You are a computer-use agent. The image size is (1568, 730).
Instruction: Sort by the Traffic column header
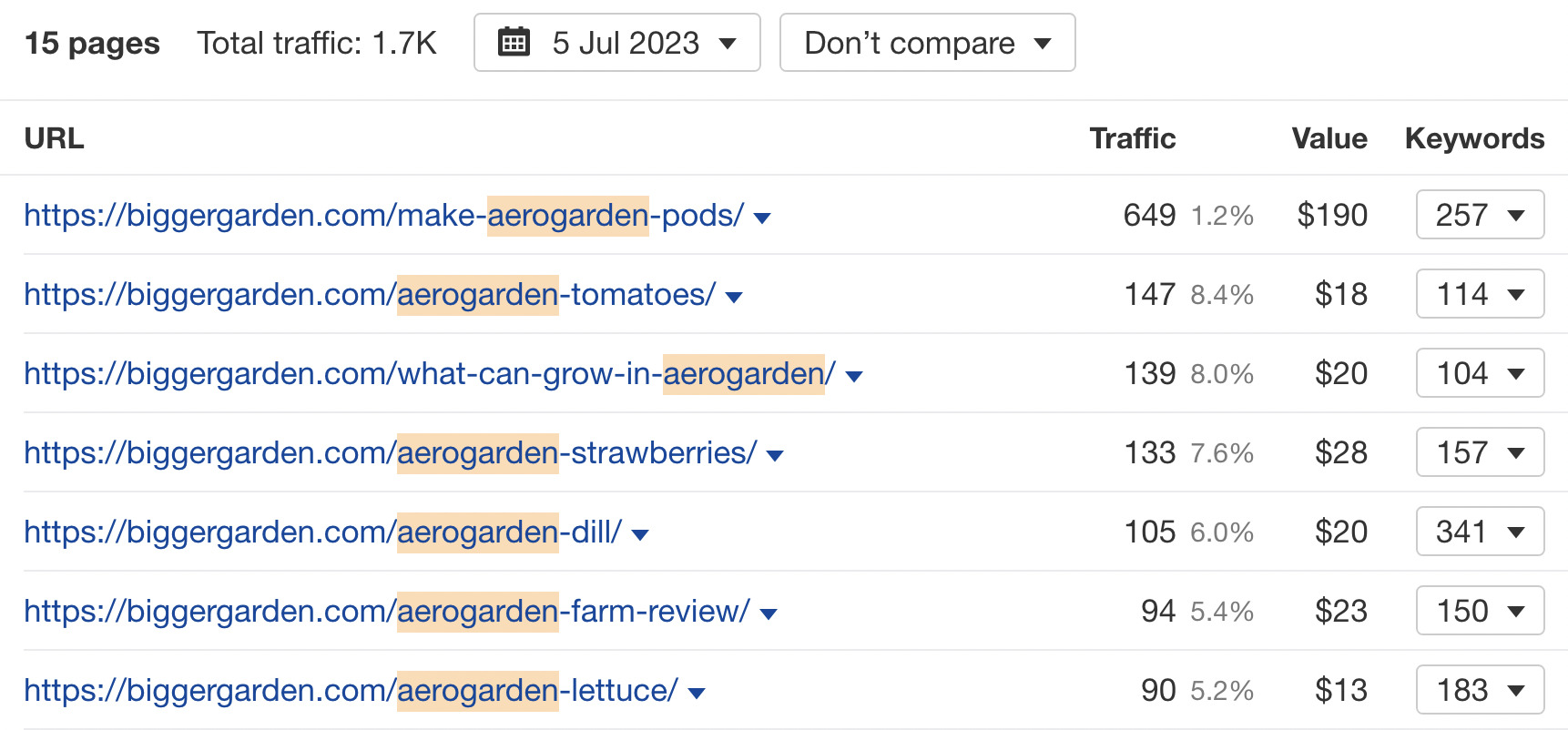(x=1132, y=138)
